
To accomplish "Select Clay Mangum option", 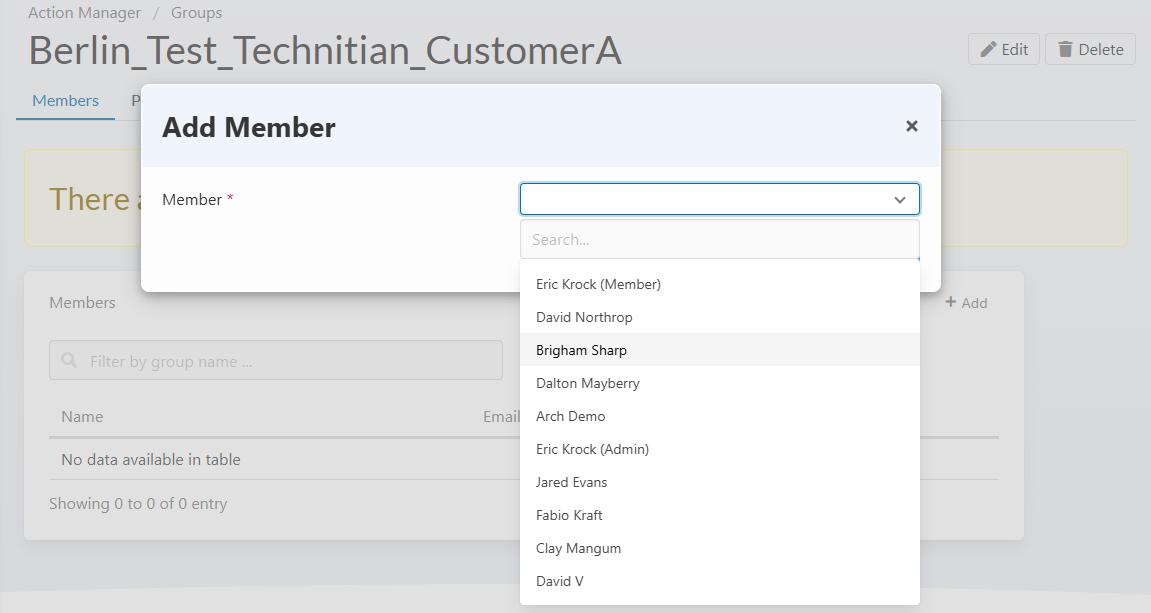I will click(578, 548).
